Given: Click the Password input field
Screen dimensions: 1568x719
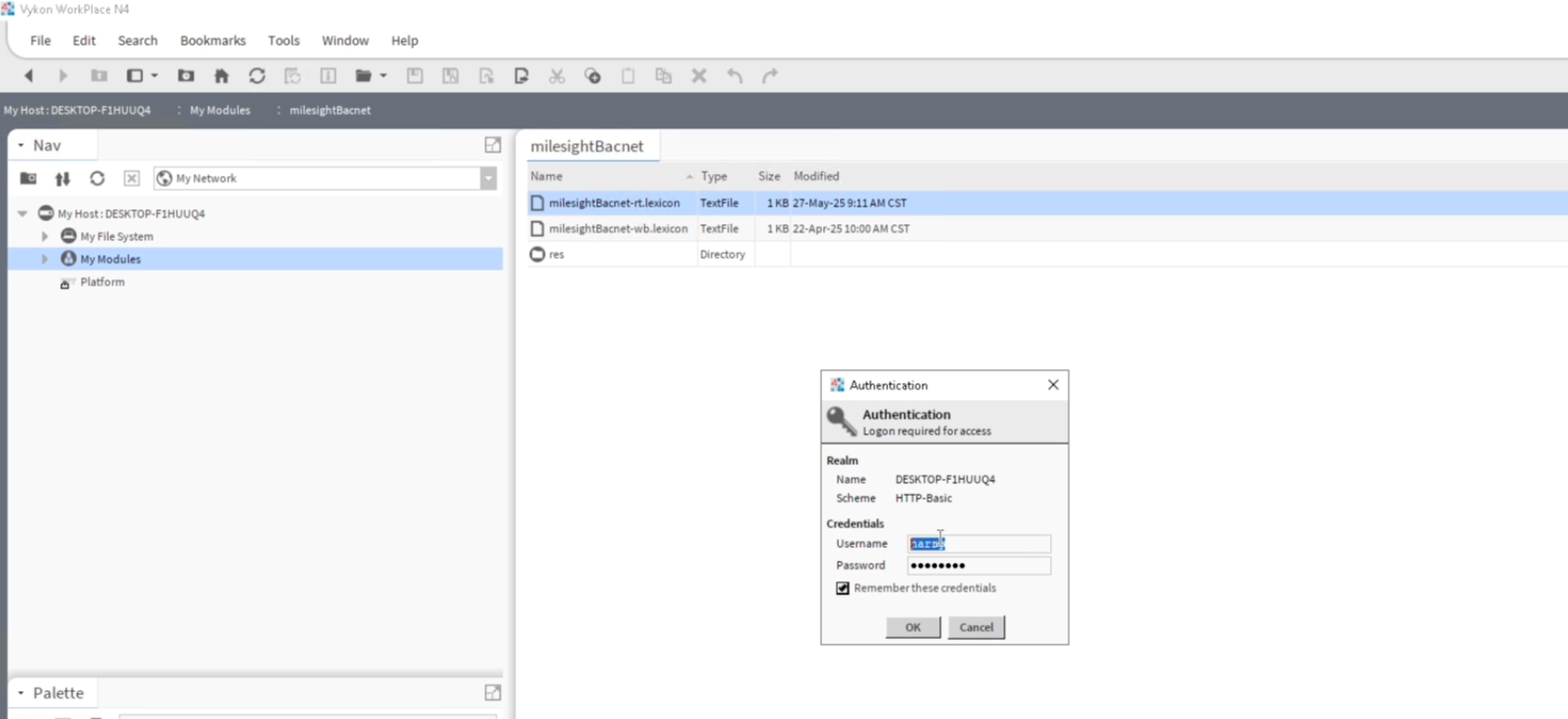Looking at the screenshot, I should [979, 566].
